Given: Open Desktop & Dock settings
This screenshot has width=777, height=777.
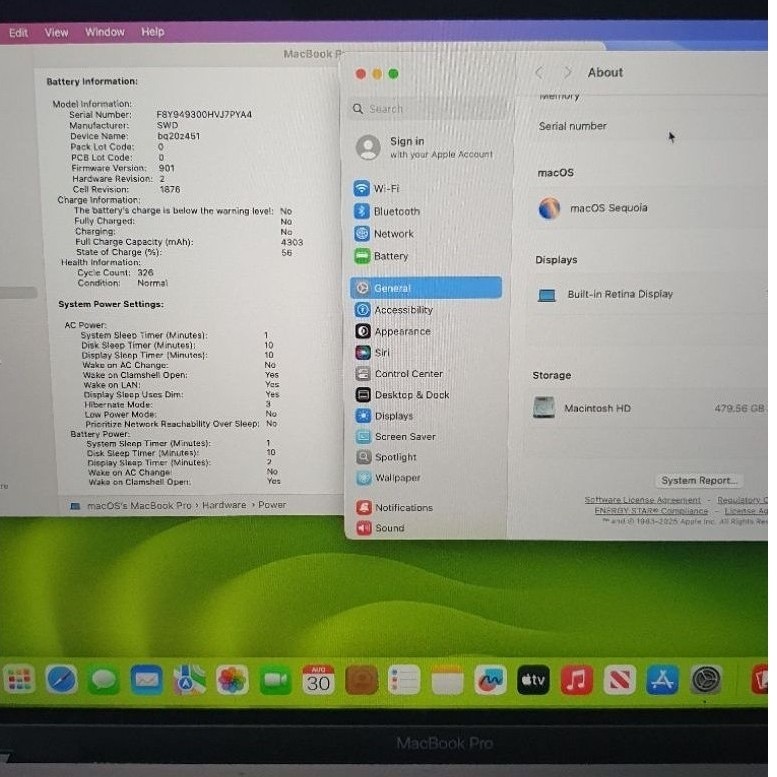Looking at the screenshot, I should pyautogui.click(x=402, y=395).
